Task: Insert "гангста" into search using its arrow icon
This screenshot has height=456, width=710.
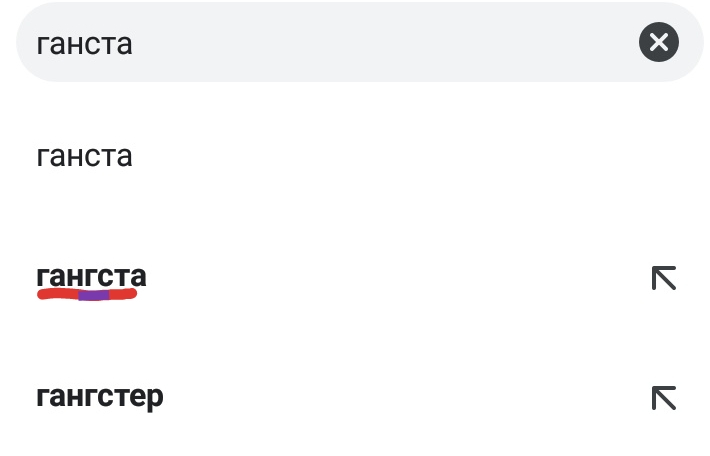Action: point(663,277)
